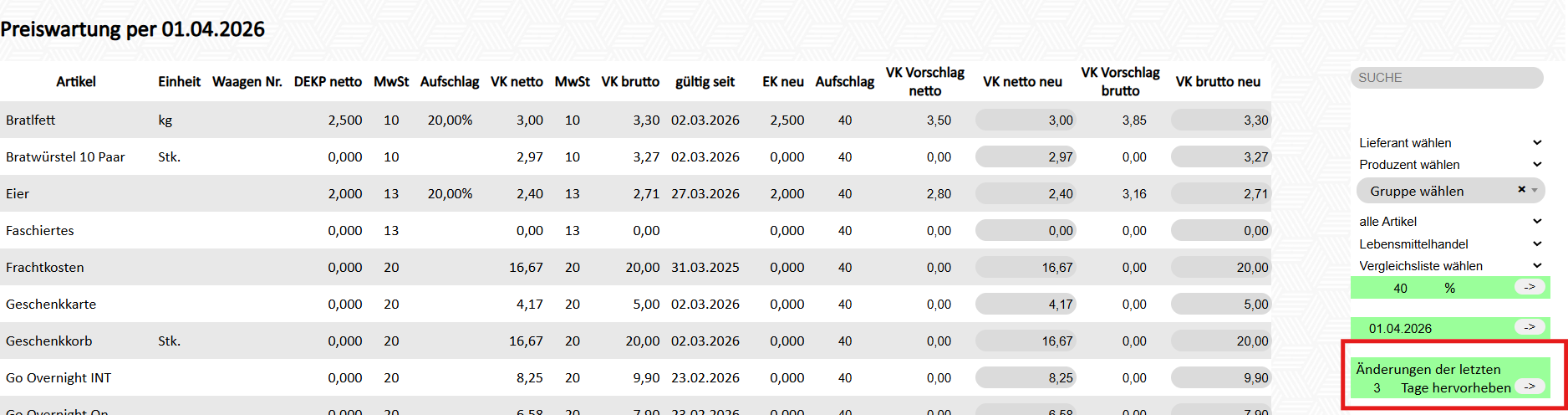This screenshot has width=1568, height=415.
Task: Open the Lieferant wählen dropdown
Action: [x=1450, y=143]
